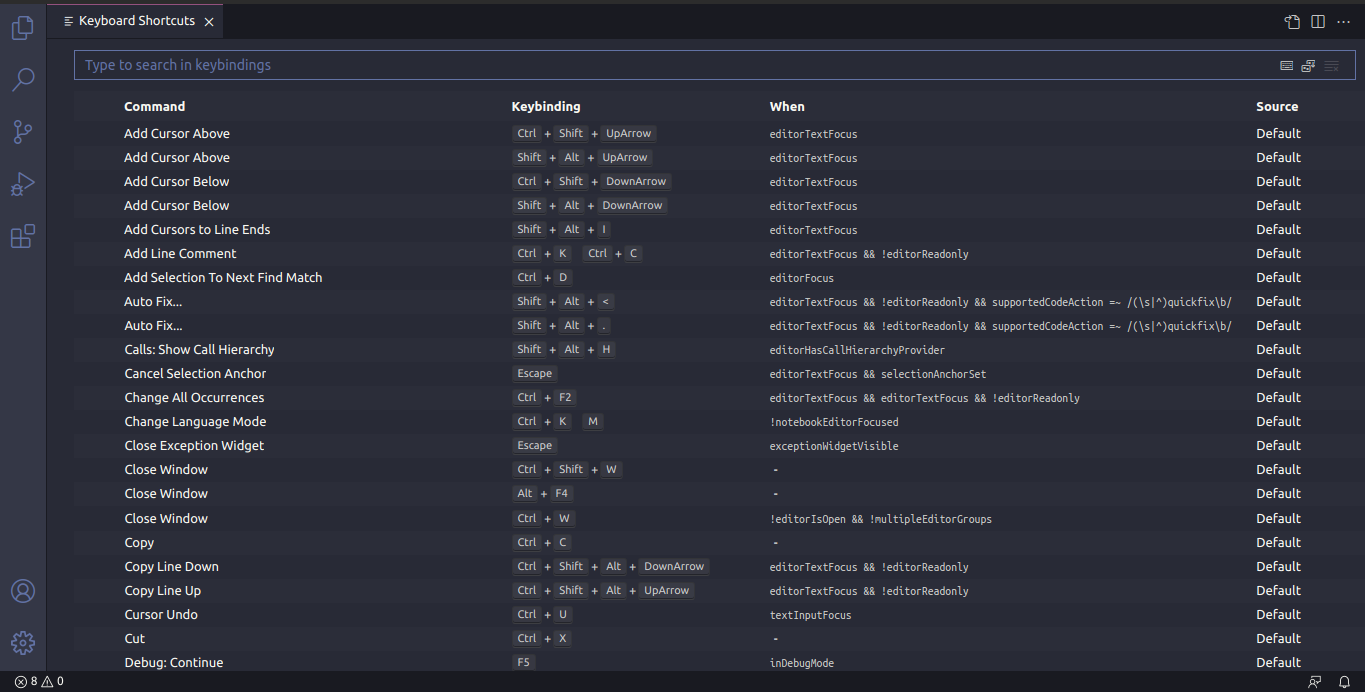Viewport: 1365px width, 692px height.
Task: Sort by the Command column header
Action: (x=154, y=106)
